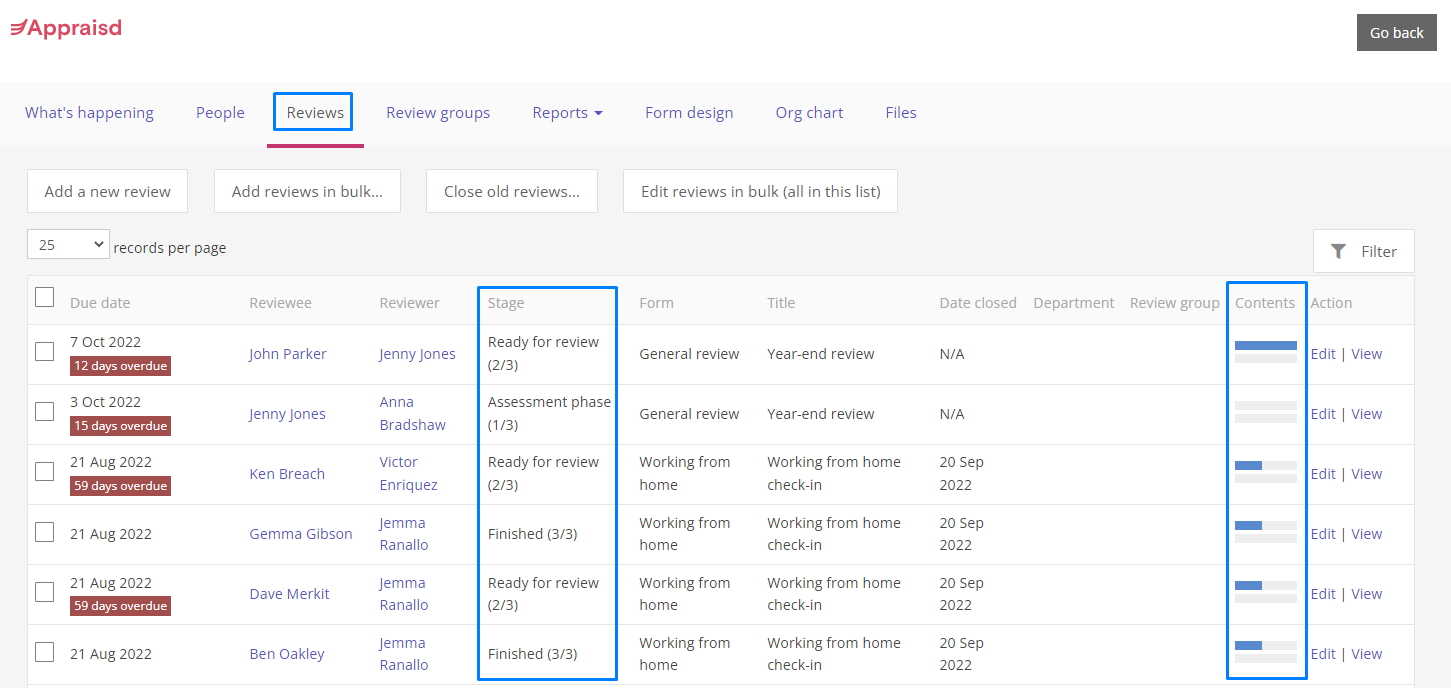Click View in Anna Bradshaw's review row
This screenshot has width=1451, height=688.
pos(1366,414)
